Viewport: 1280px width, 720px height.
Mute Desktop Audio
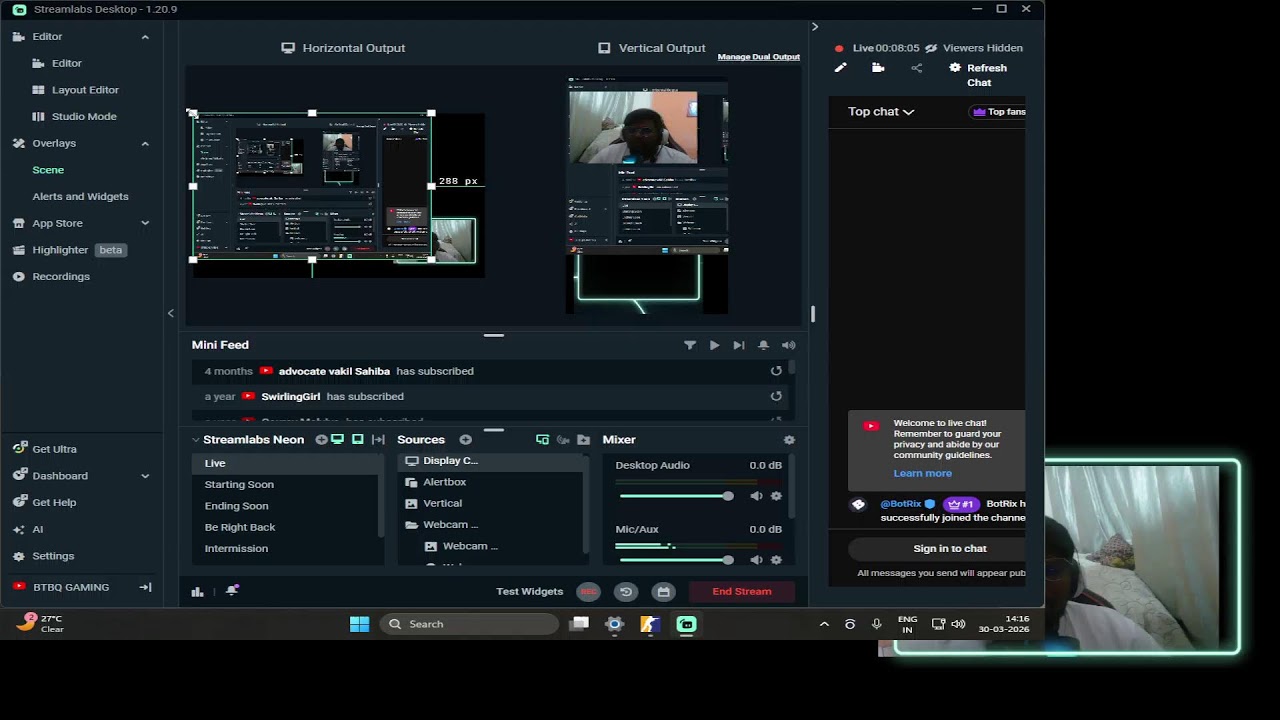(x=756, y=496)
